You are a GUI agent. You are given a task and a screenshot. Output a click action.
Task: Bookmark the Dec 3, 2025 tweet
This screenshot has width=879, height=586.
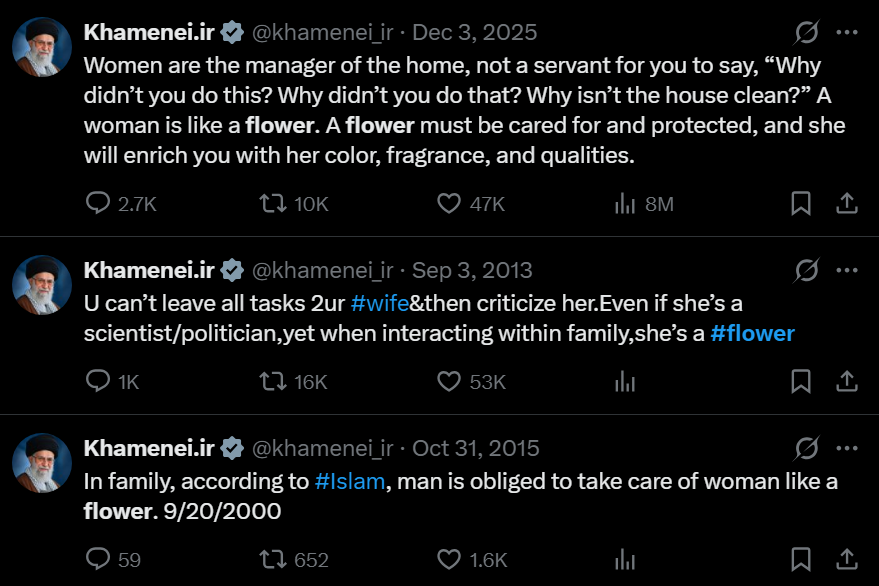coord(801,204)
